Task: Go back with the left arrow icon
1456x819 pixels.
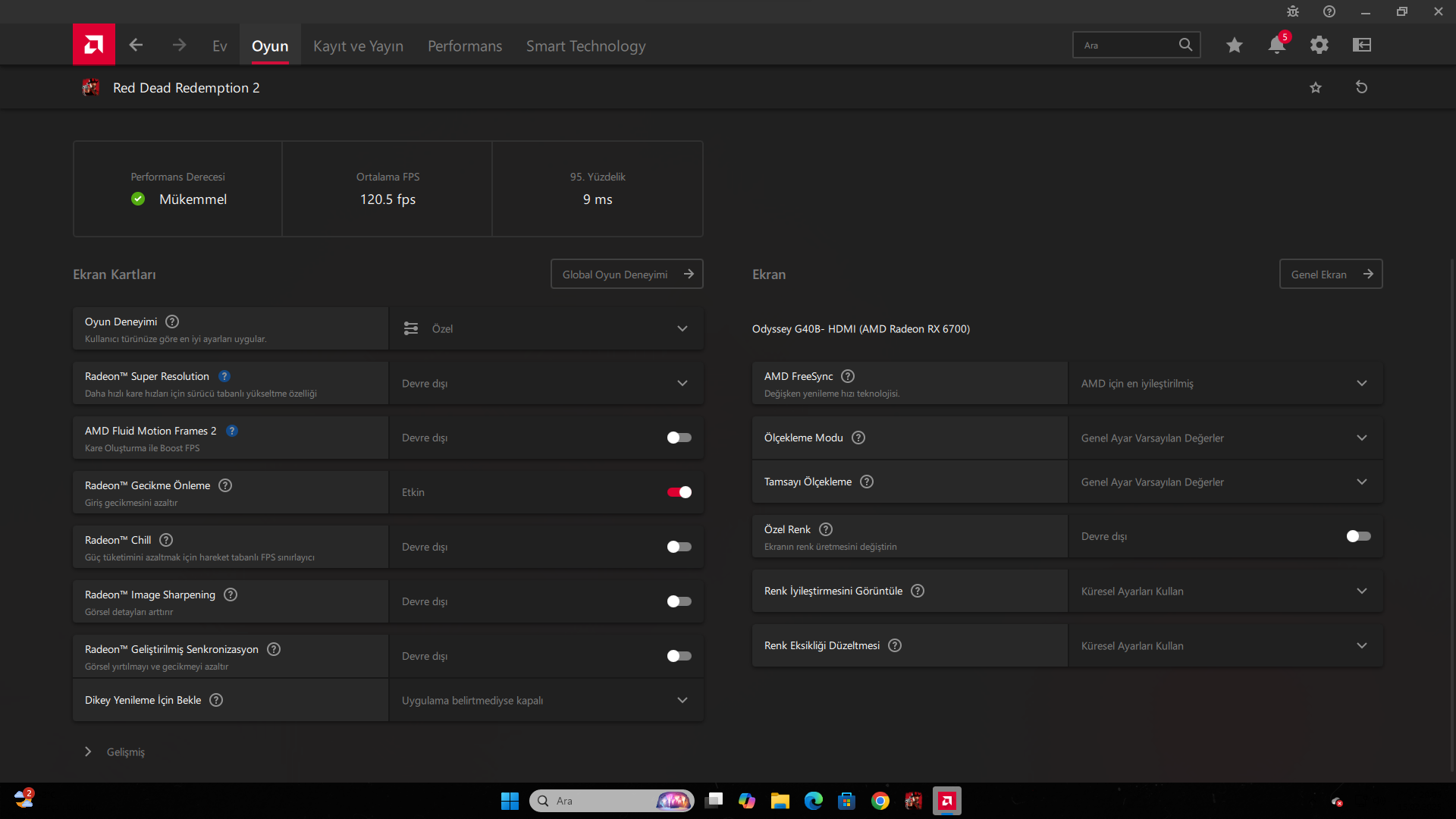Action: 136,45
